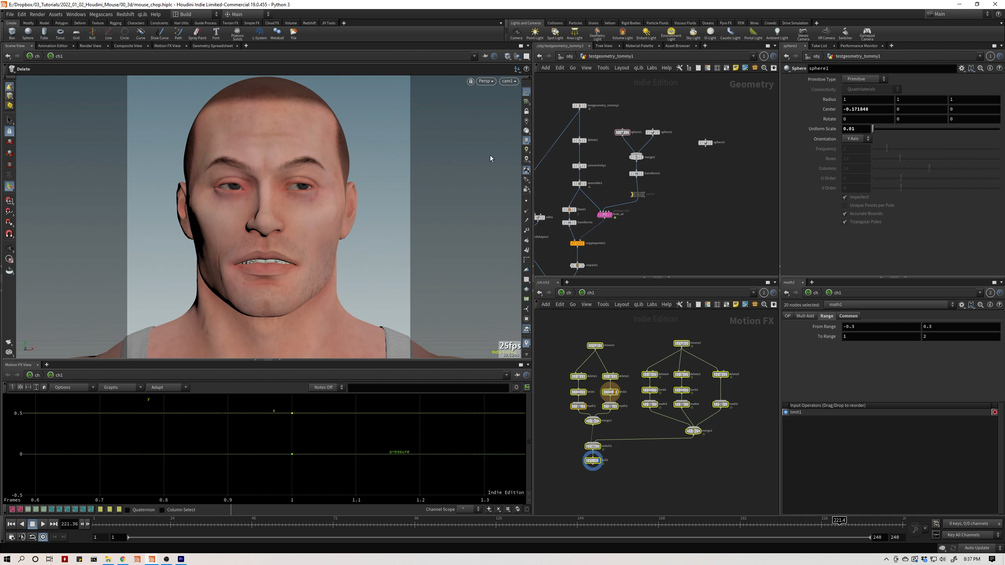Open parameter gear menu for sphere1
1005x565 pixels.
(961, 68)
